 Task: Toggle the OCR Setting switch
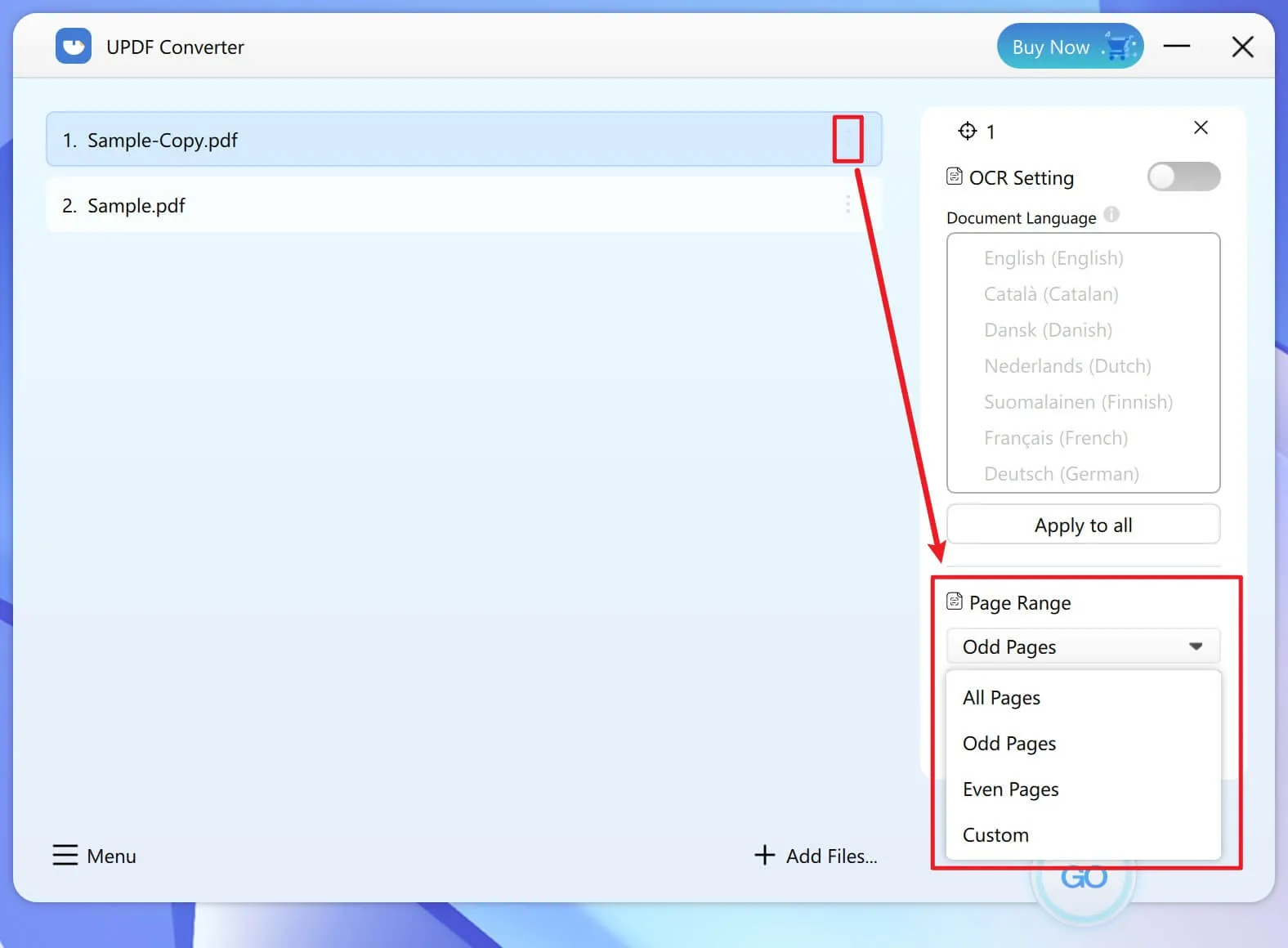click(1183, 177)
